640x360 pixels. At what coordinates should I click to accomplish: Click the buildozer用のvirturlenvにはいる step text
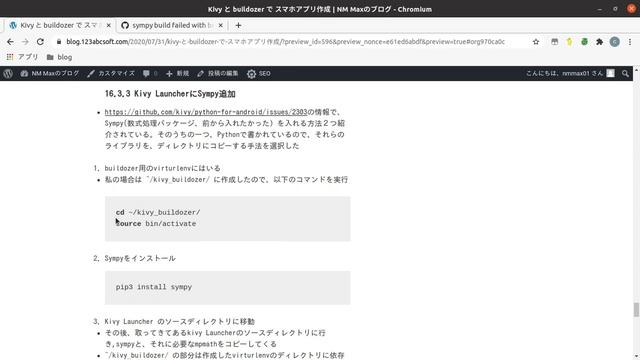pyautogui.click(x=162, y=168)
